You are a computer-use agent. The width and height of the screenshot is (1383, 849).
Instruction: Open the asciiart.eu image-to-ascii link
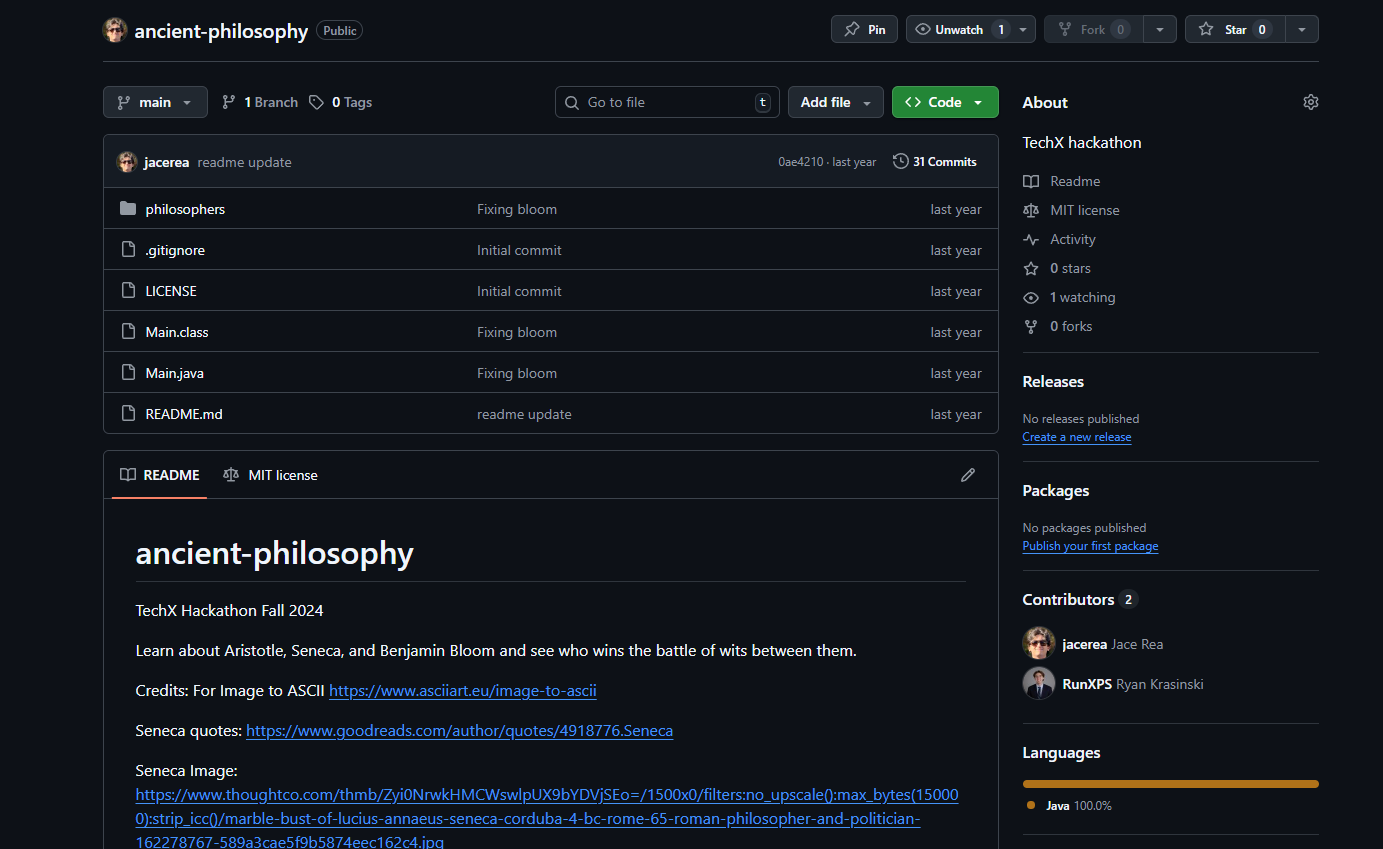coord(462,690)
